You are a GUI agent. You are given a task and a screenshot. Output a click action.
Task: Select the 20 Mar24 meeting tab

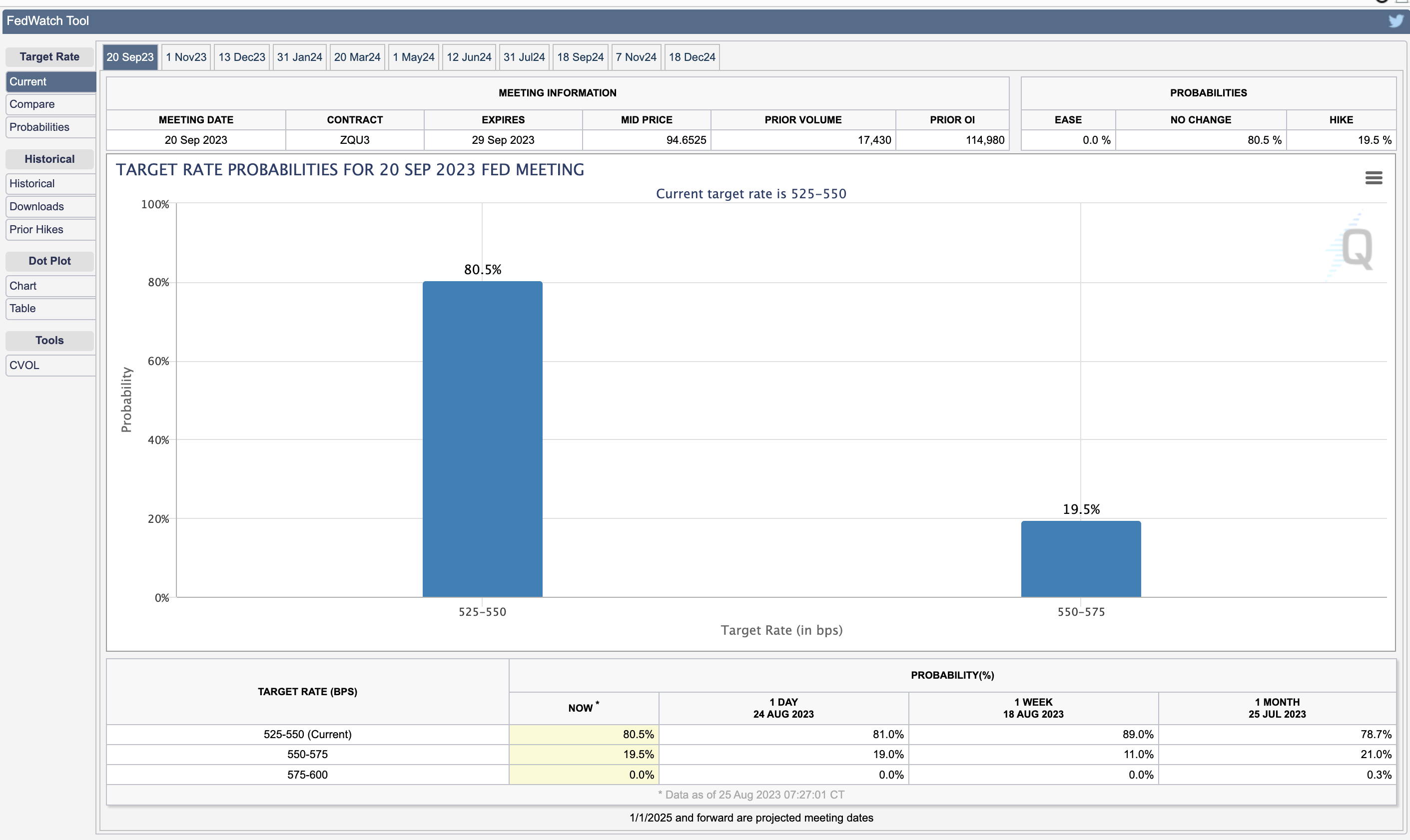tap(357, 57)
